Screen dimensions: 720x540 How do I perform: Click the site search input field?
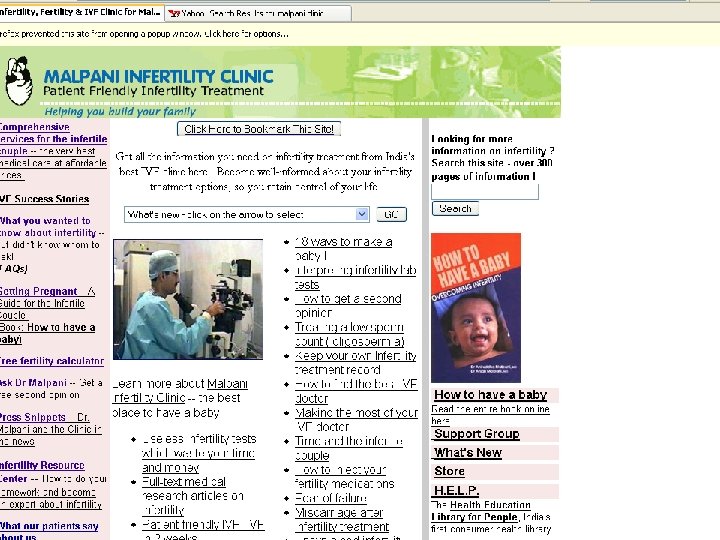[485, 191]
